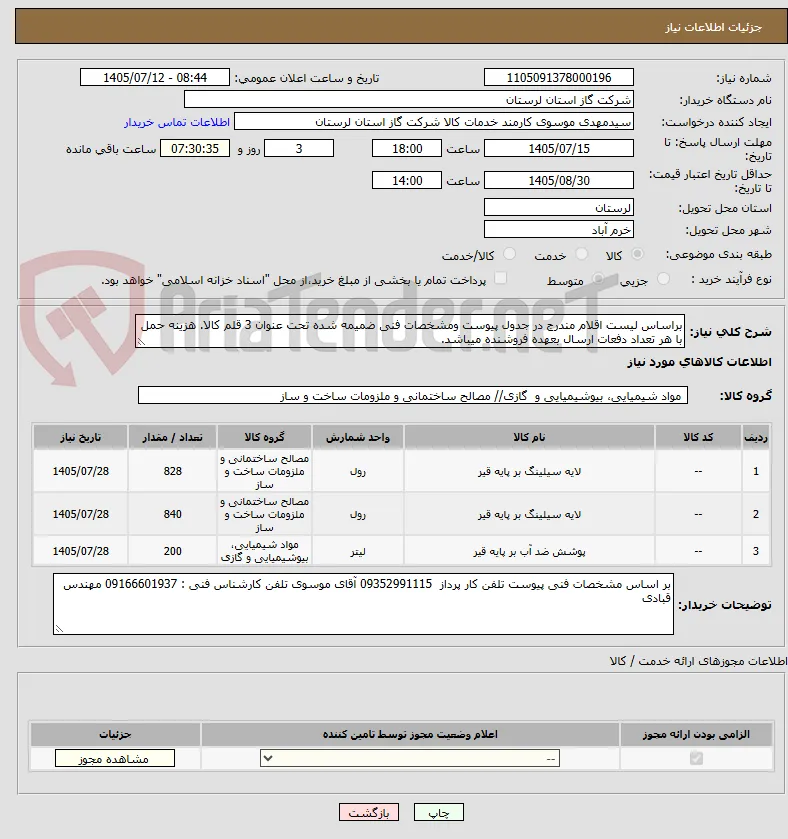Select the کالا radio button
The width and height of the screenshot is (788, 839).
point(637,254)
